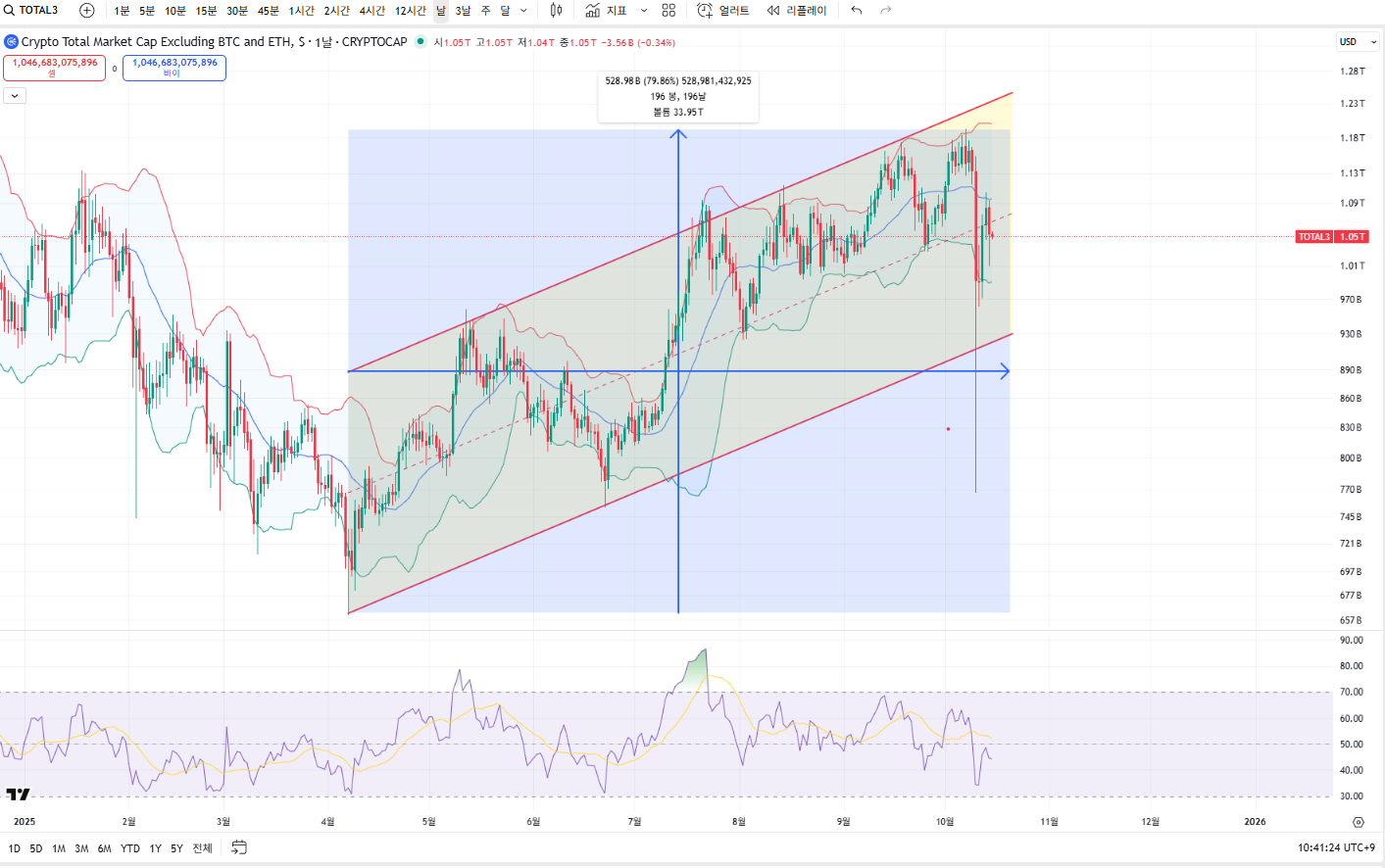1385x868 pixels.
Task: Undo the last chart action
Action: click(x=857, y=11)
